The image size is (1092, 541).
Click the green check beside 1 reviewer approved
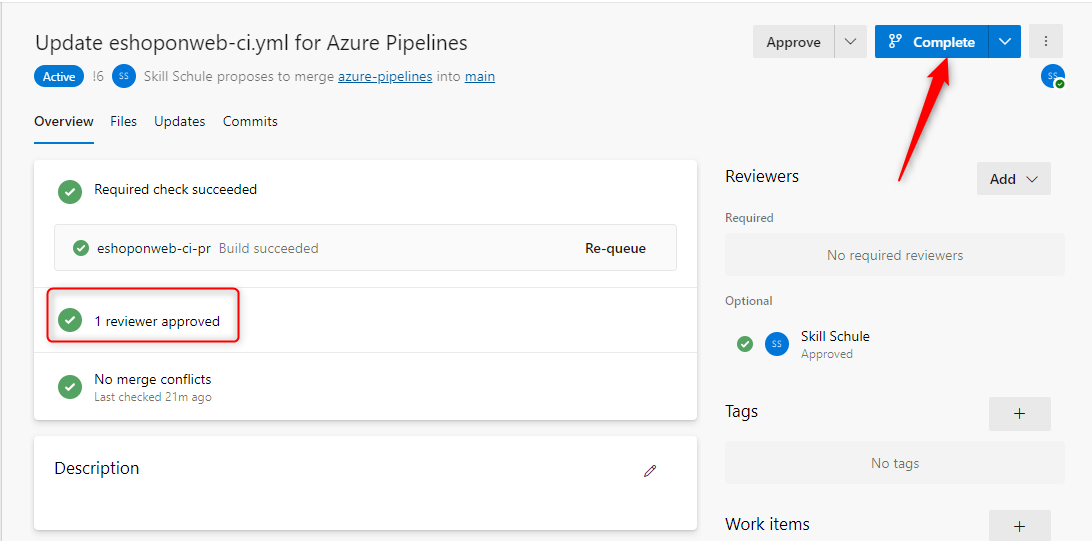[69, 321]
